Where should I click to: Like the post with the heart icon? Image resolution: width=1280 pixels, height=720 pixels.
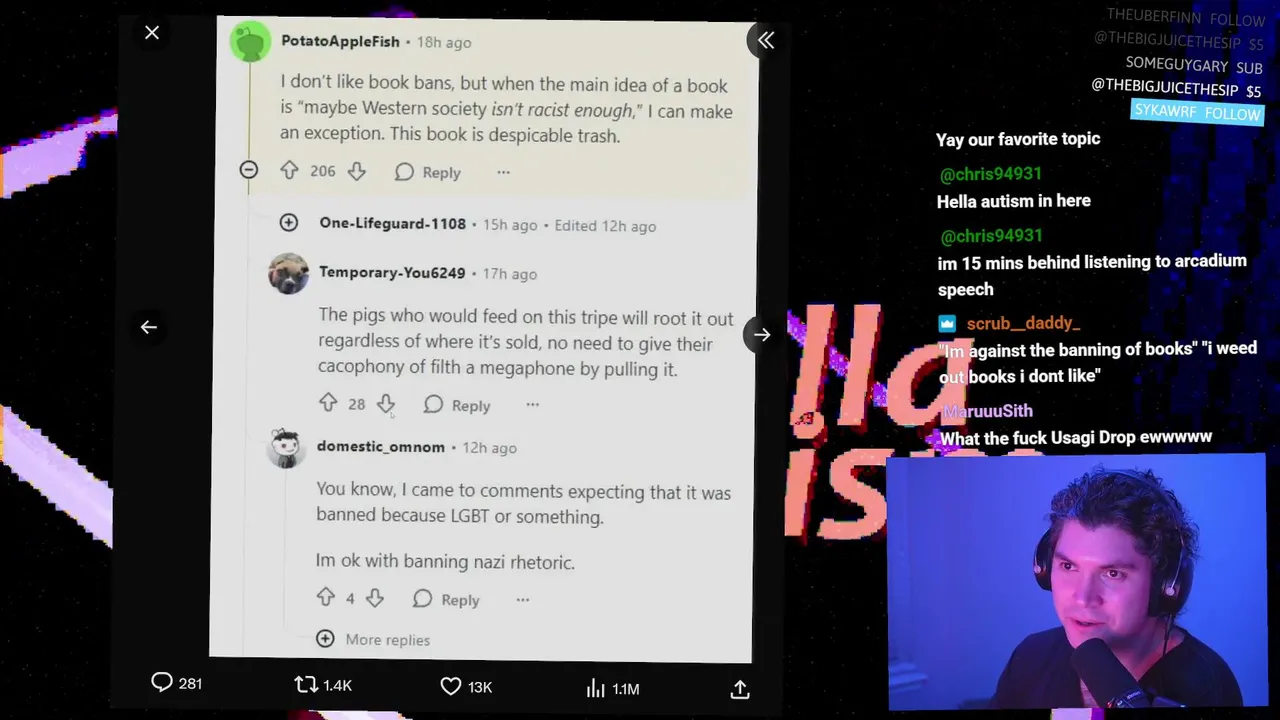pyautogui.click(x=451, y=687)
